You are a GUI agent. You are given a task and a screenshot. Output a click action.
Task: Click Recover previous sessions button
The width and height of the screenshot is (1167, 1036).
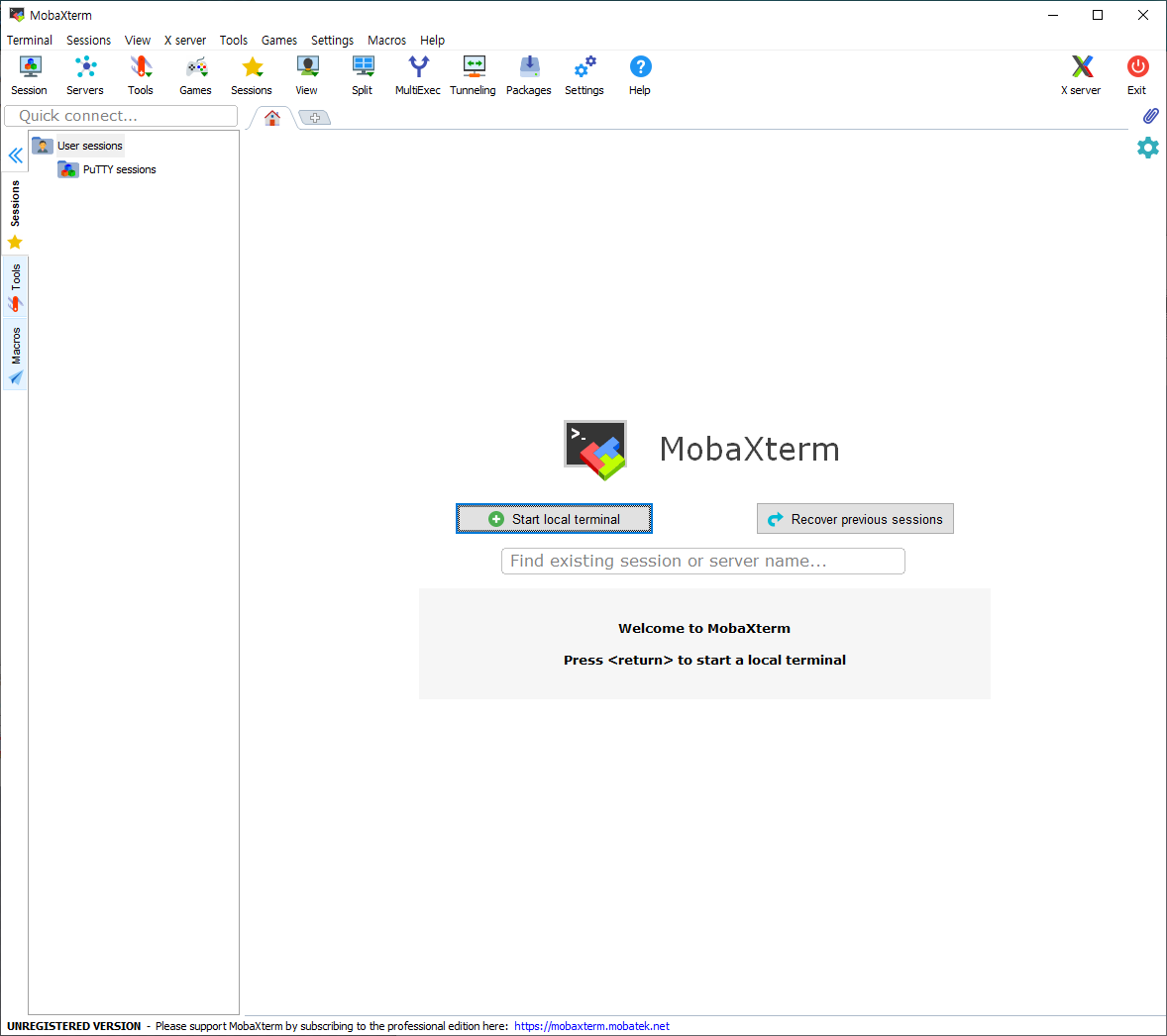pos(855,519)
